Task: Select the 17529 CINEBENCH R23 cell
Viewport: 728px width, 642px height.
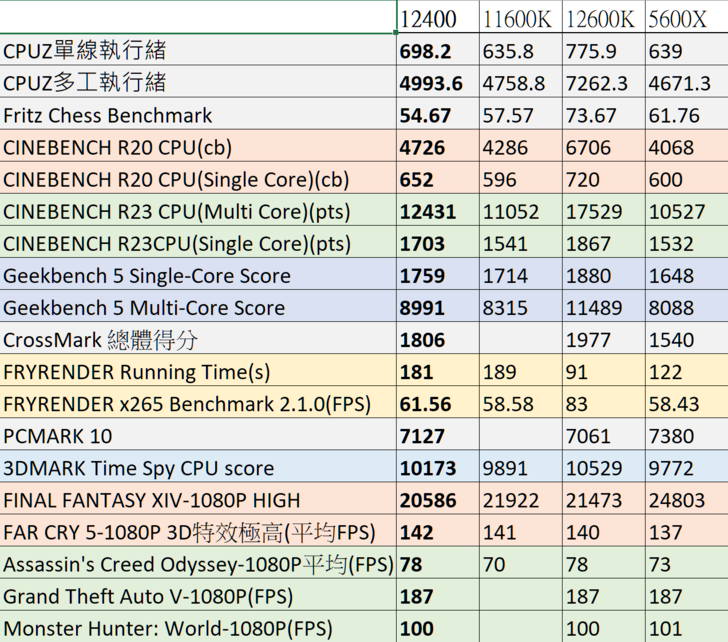Action: coord(604,209)
